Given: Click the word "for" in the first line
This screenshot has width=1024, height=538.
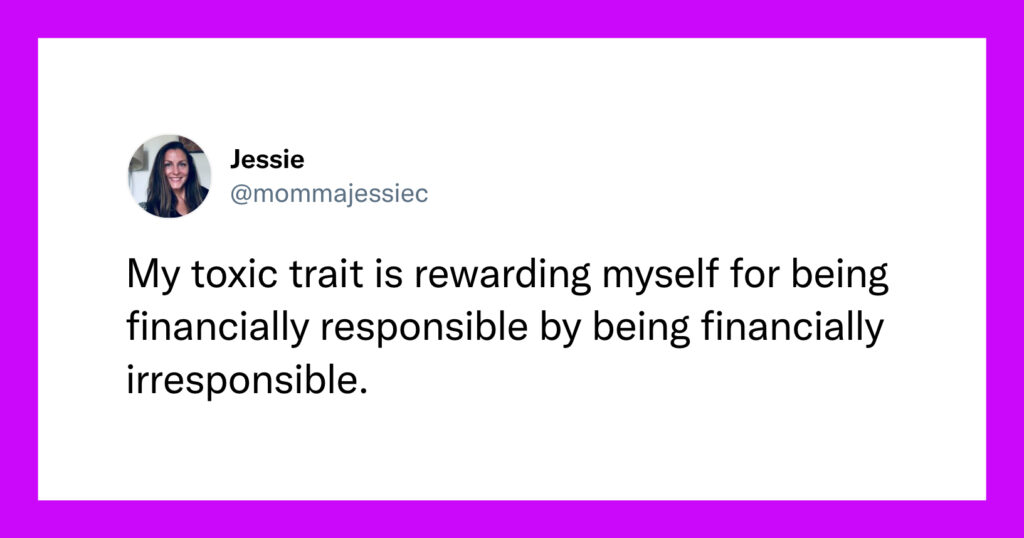Looking at the screenshot, I should [755, 274].
